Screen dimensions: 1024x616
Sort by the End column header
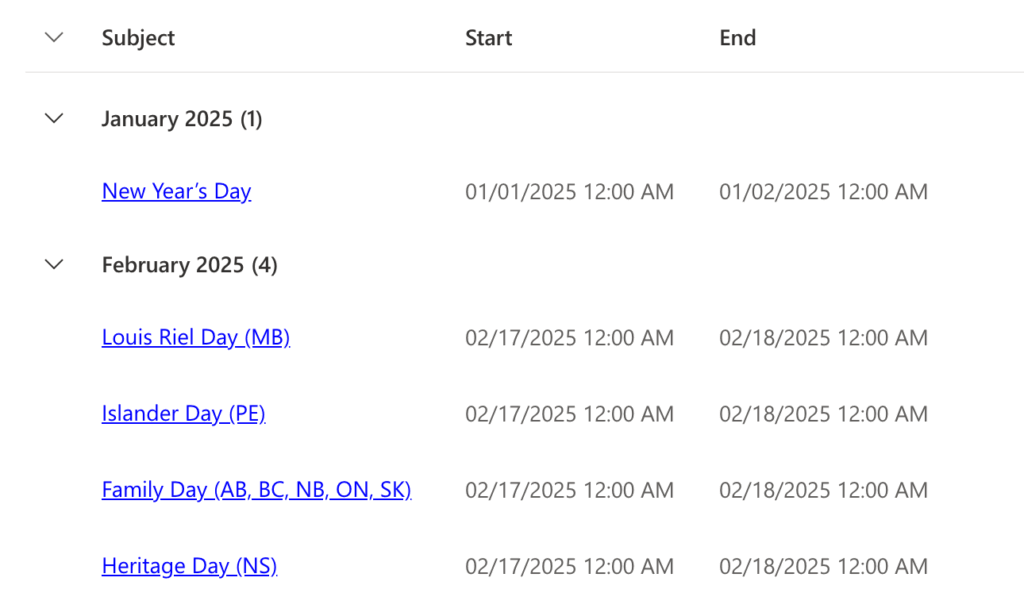pos(737,37)
